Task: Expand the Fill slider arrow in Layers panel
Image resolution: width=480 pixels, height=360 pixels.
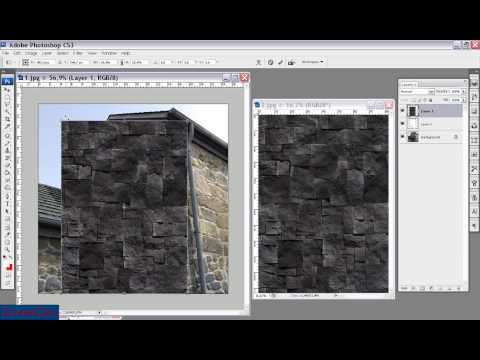Action: [x=464, y=100]
